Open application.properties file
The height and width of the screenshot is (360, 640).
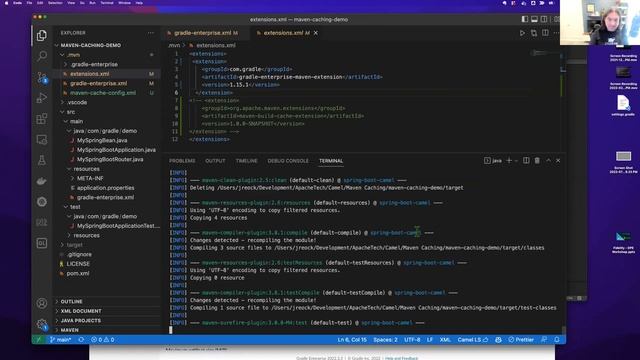(105, 188)
